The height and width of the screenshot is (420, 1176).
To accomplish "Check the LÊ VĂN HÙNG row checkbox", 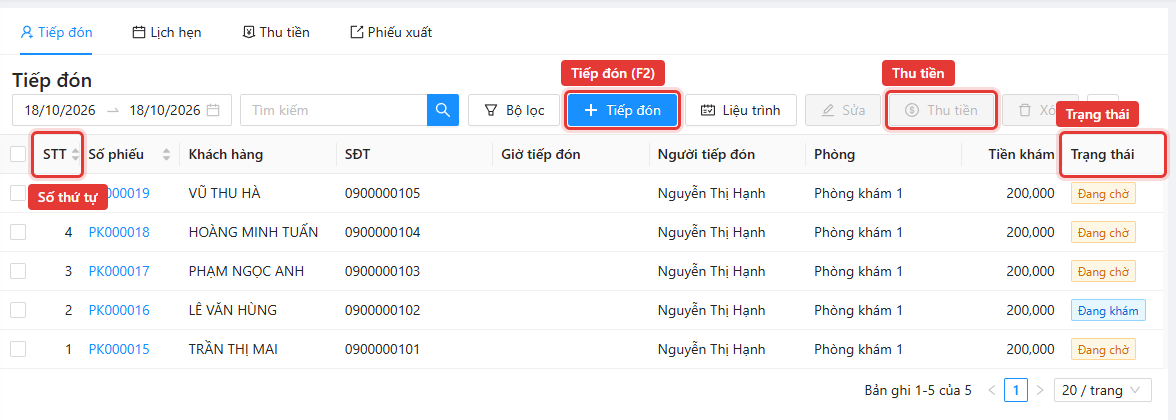I will (x=18, y=310).
